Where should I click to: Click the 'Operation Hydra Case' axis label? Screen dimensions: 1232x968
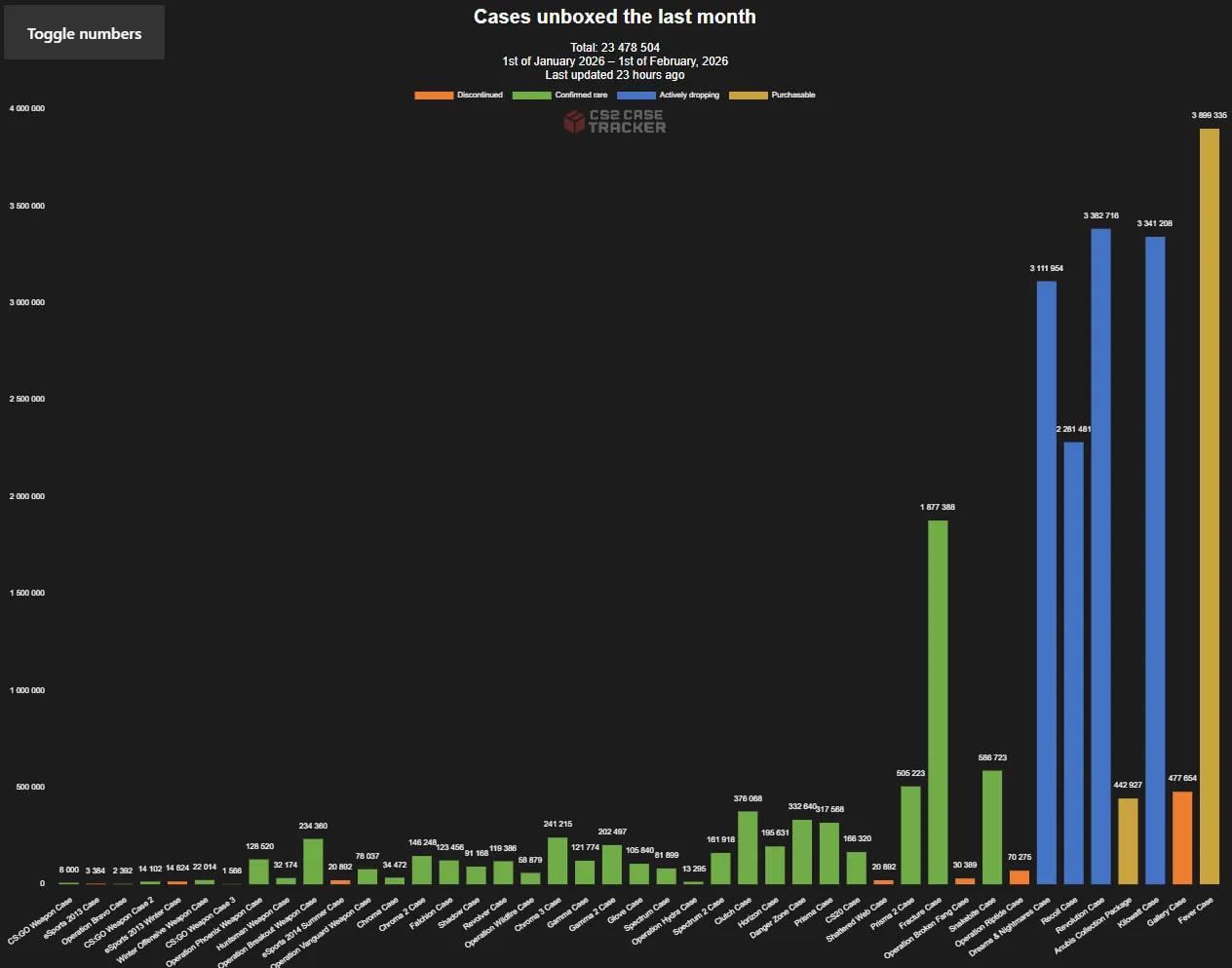665,921
